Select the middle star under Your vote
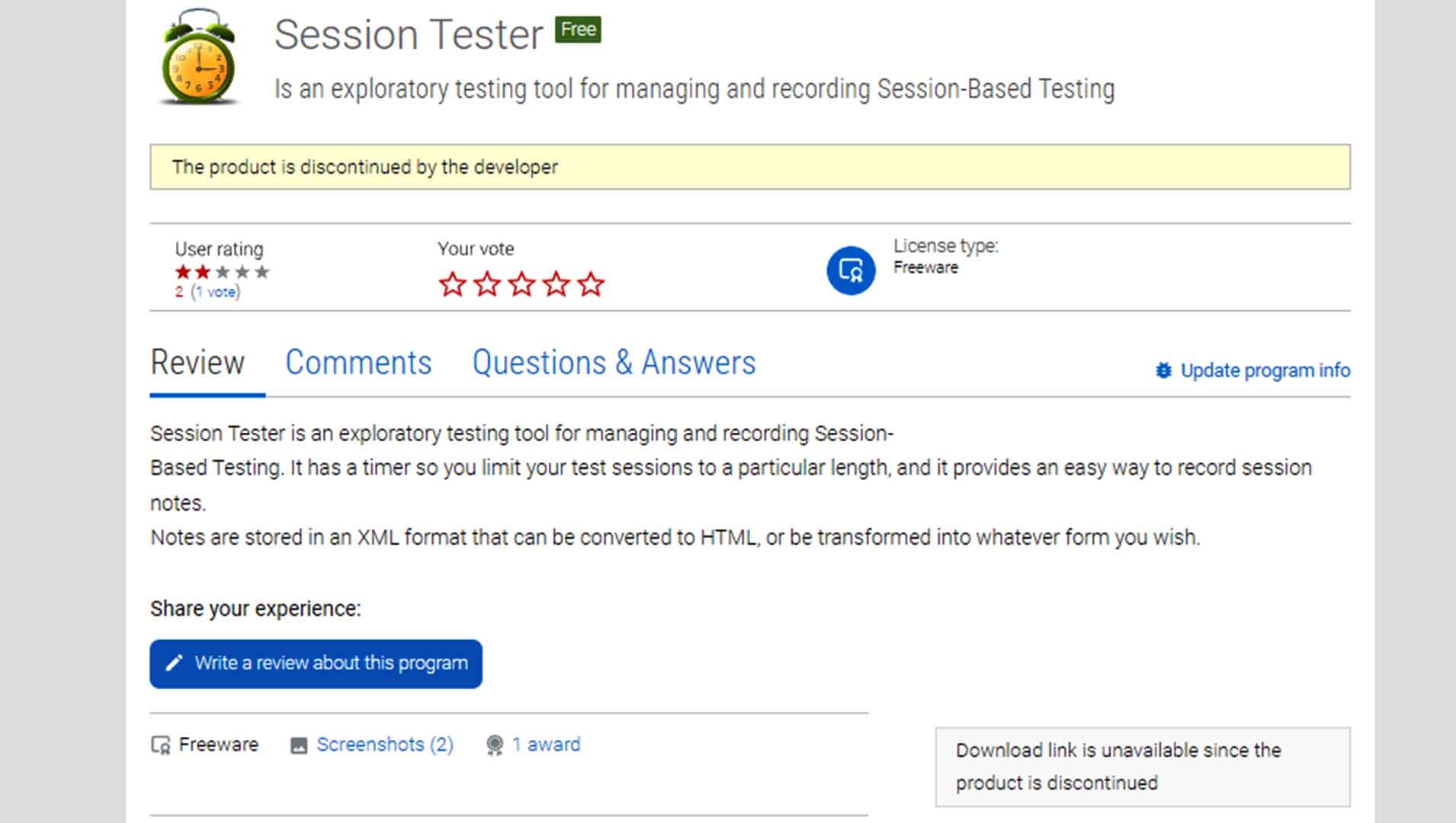Viewport: 1456px width, 823px height. (x=521, y=284)
